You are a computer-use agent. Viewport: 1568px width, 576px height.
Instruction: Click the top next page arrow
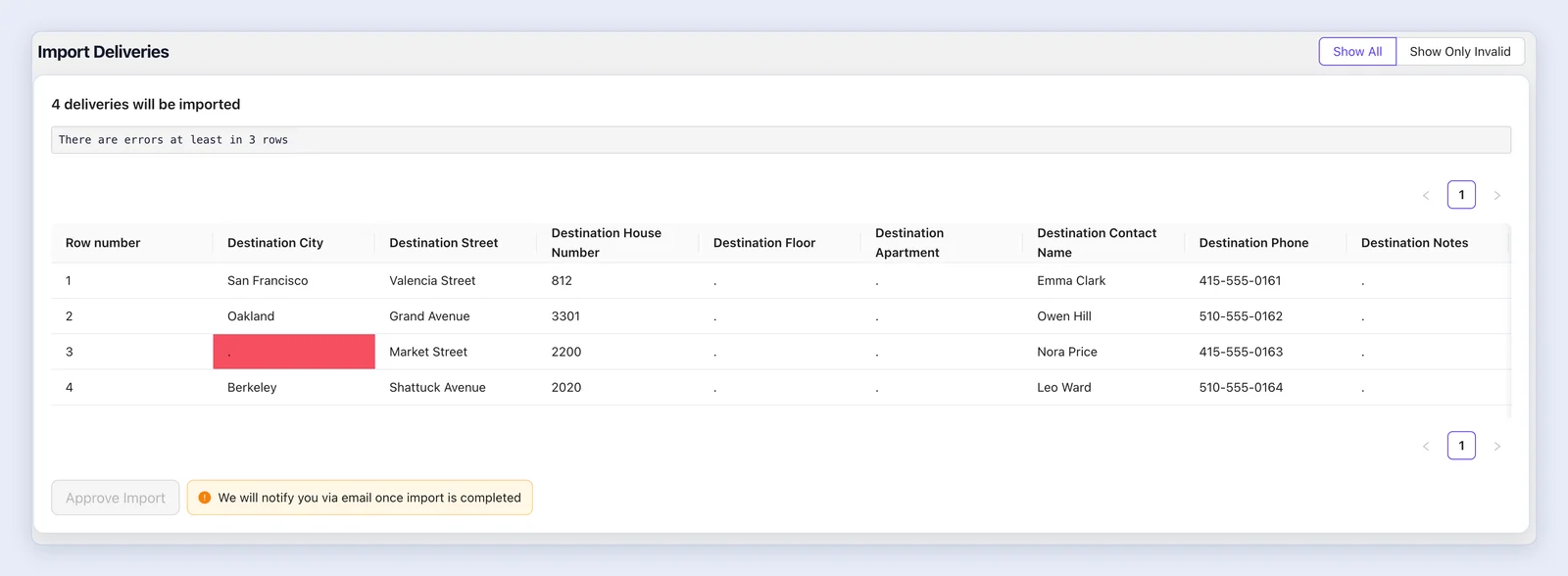1496,195
